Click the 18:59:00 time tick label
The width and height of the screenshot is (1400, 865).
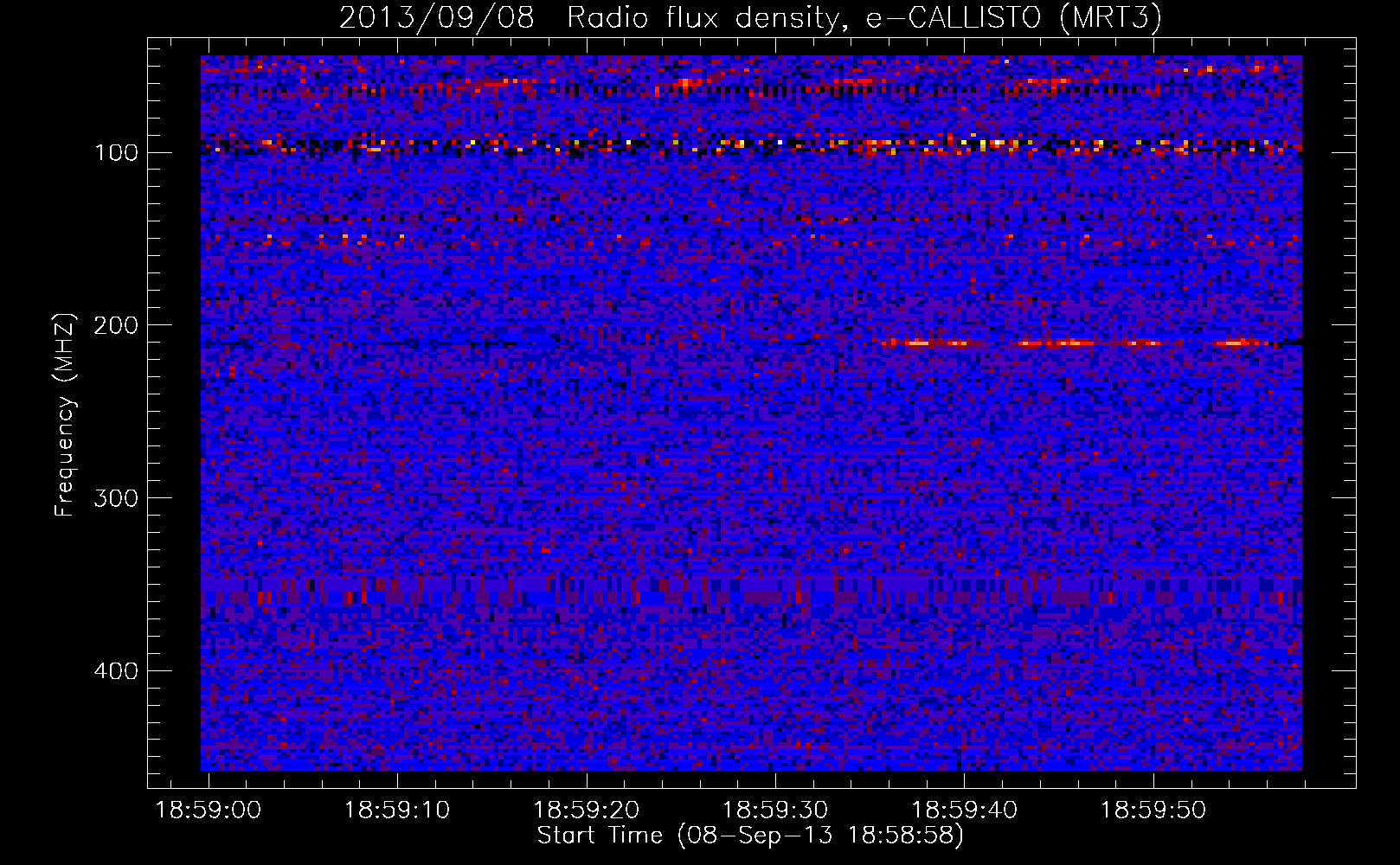tap(208, 811)
